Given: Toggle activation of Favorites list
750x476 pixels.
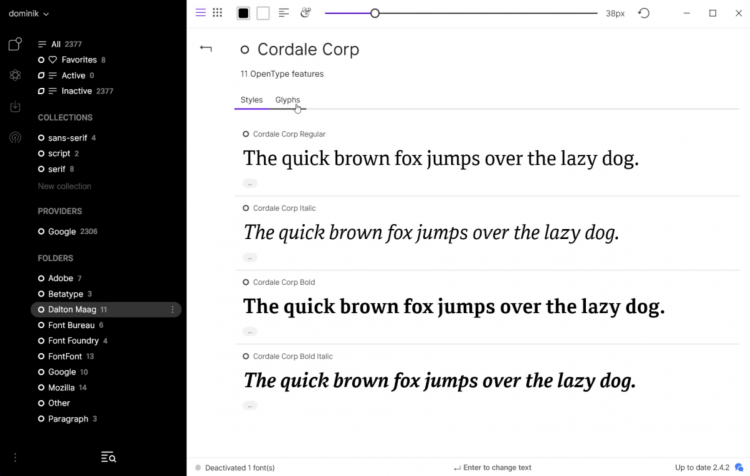Looking at the screenshot, I should [x=41, y=60].
